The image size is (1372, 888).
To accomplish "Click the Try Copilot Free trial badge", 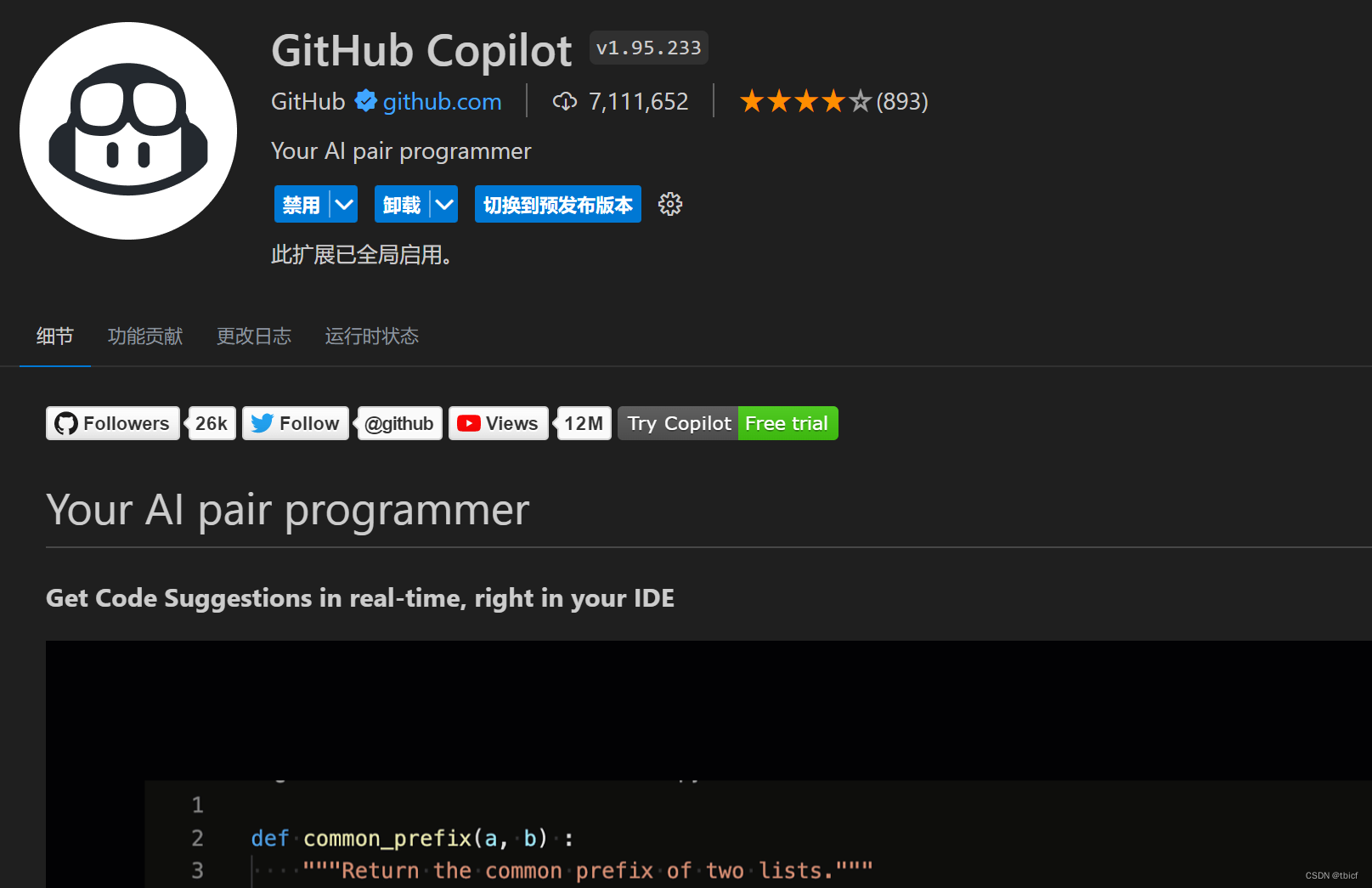I will 728,423.
